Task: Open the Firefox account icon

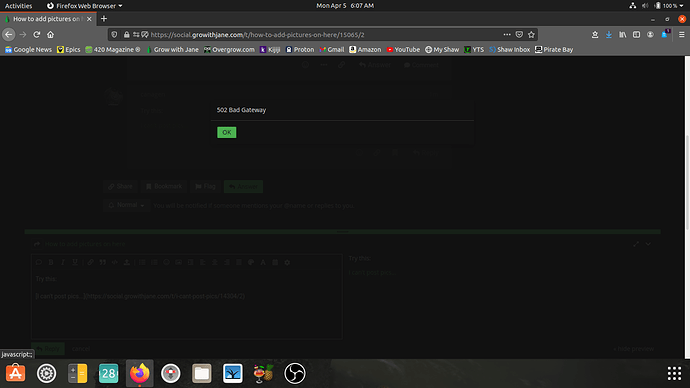Action: (650, 35)
